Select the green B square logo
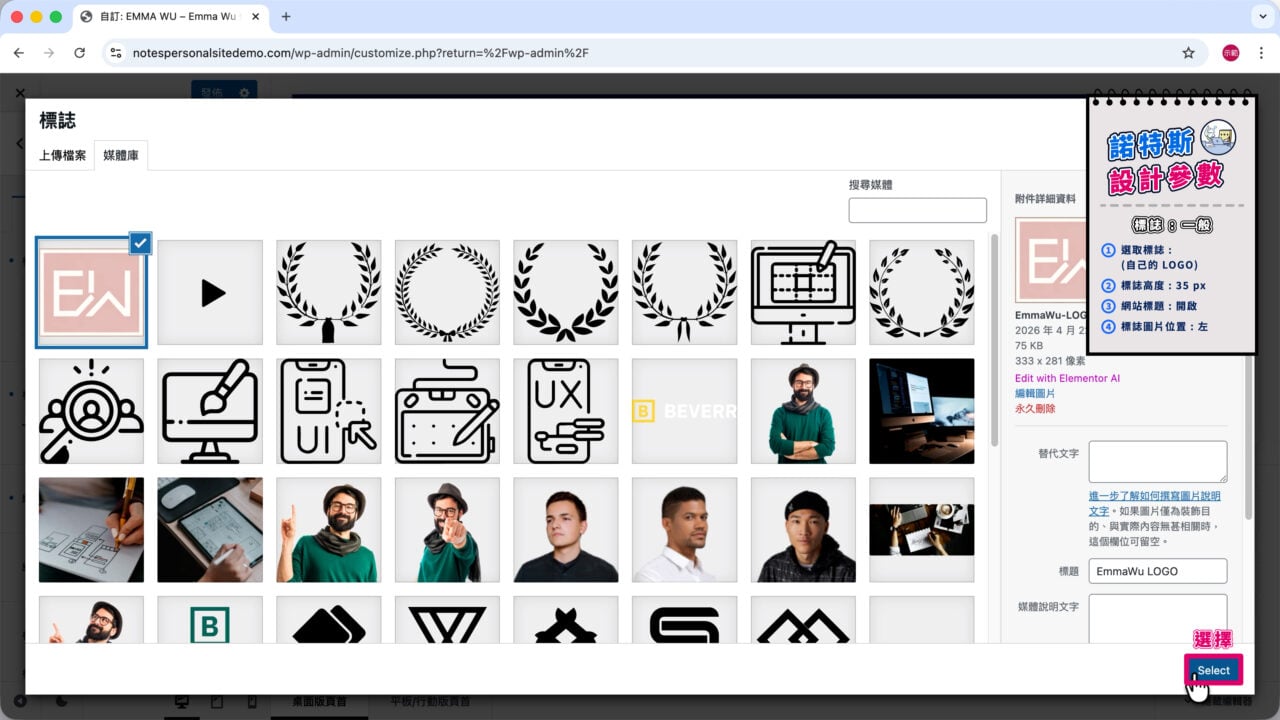 tap(210, 620)
